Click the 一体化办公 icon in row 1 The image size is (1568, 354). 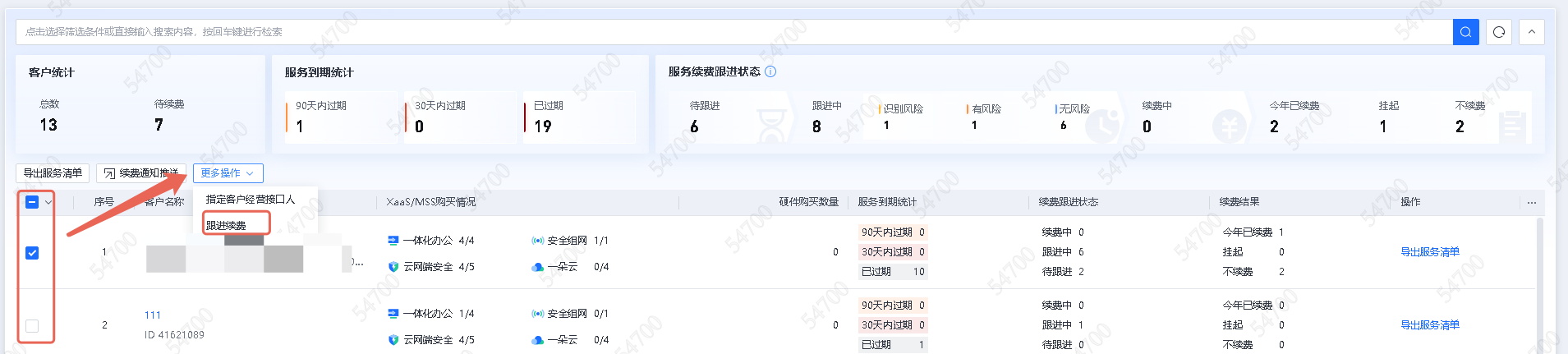393,241
